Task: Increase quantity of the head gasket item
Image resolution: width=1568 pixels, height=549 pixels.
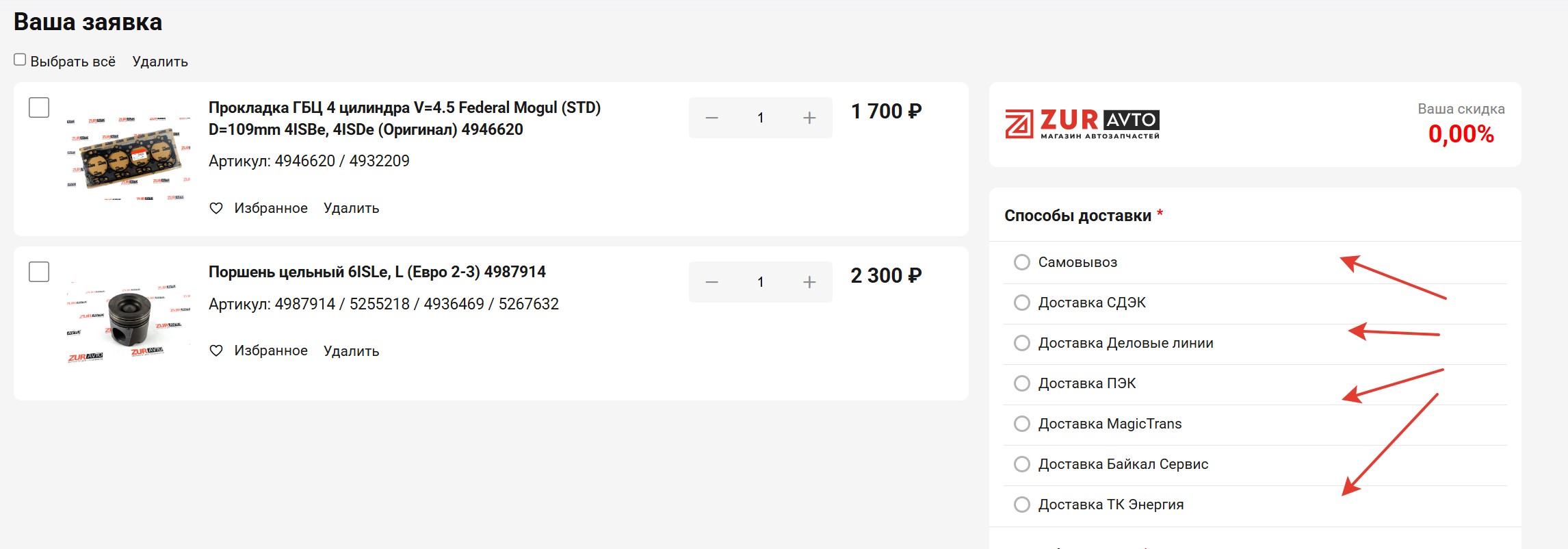Action: click(x=809, y=118)
